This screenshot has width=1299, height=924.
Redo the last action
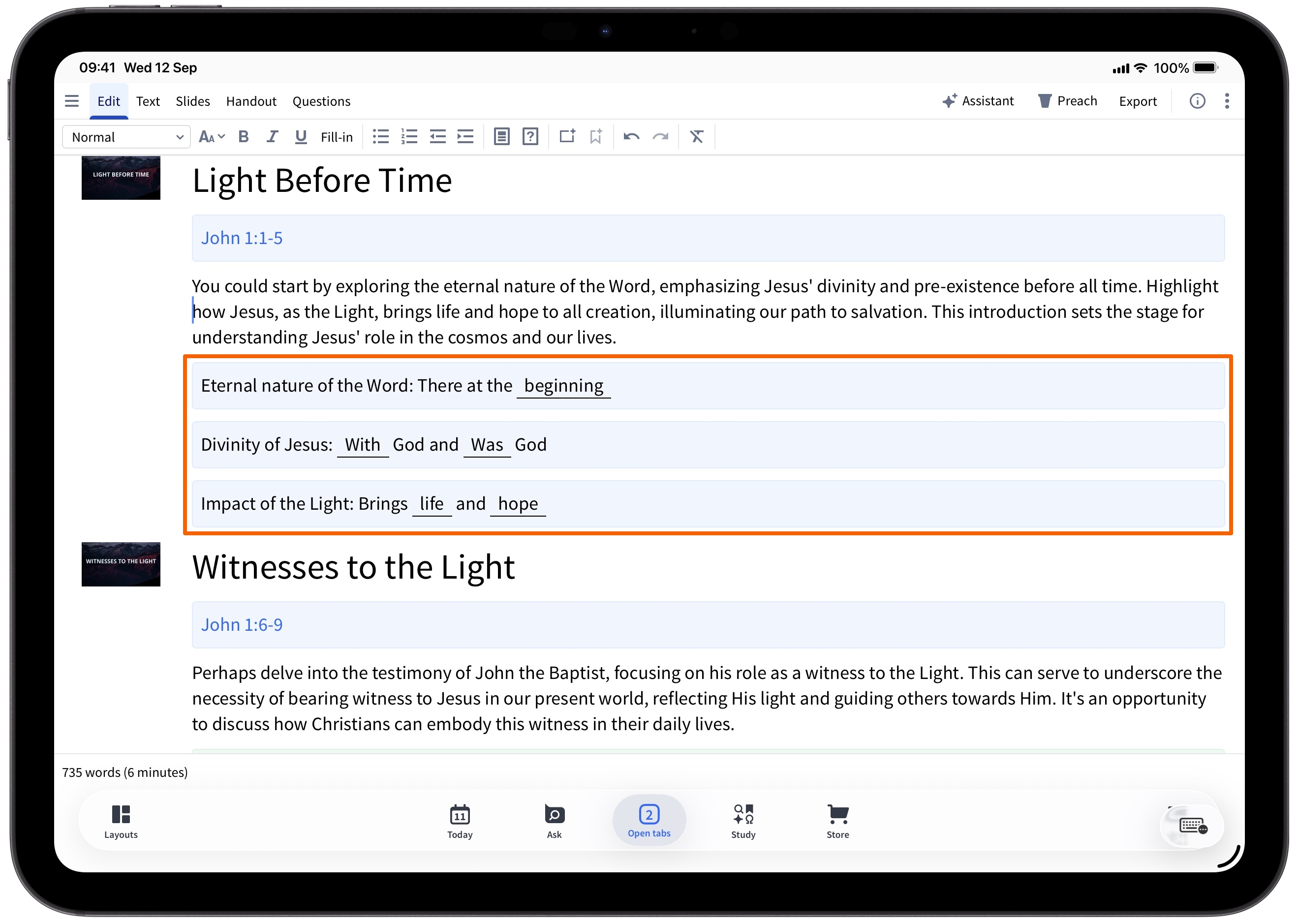660,137
